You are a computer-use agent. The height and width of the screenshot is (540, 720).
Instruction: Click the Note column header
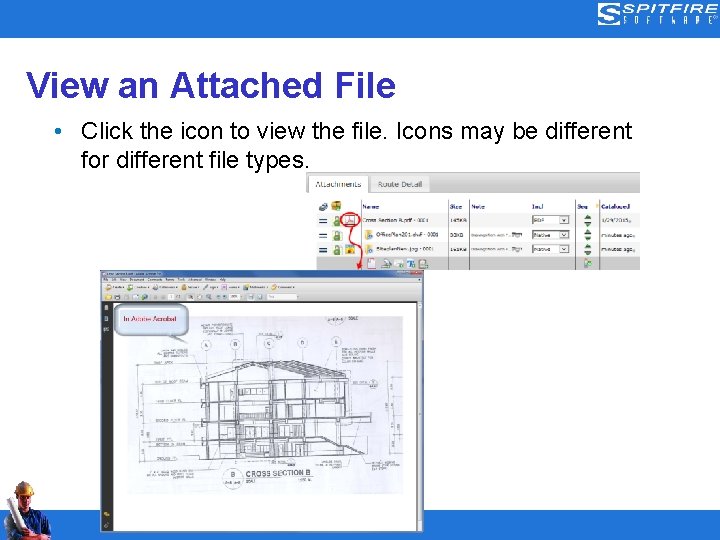(x=478, y=207)
